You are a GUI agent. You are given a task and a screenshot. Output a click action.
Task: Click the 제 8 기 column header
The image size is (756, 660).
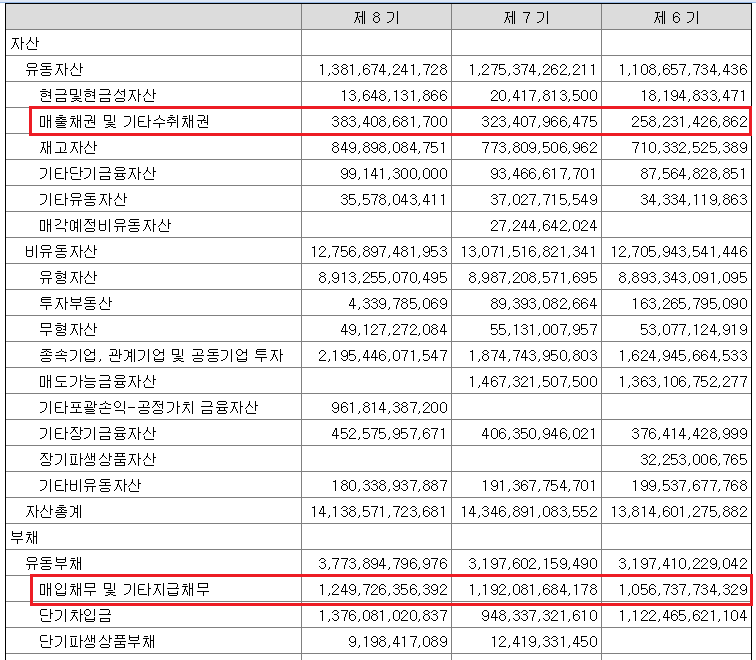[x=376, y=17]
